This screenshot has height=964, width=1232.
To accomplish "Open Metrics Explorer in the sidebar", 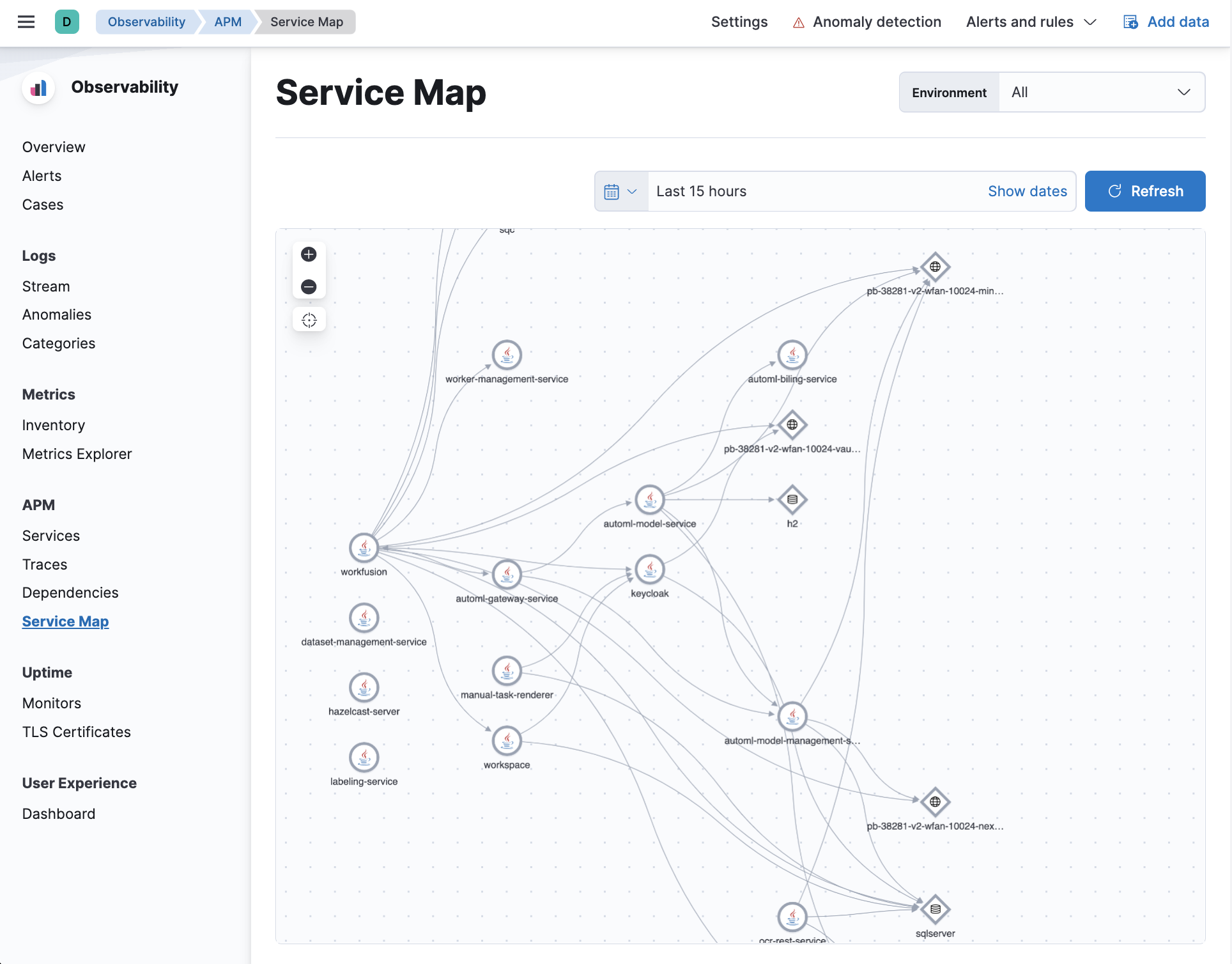I will click(x=77, y=454).
